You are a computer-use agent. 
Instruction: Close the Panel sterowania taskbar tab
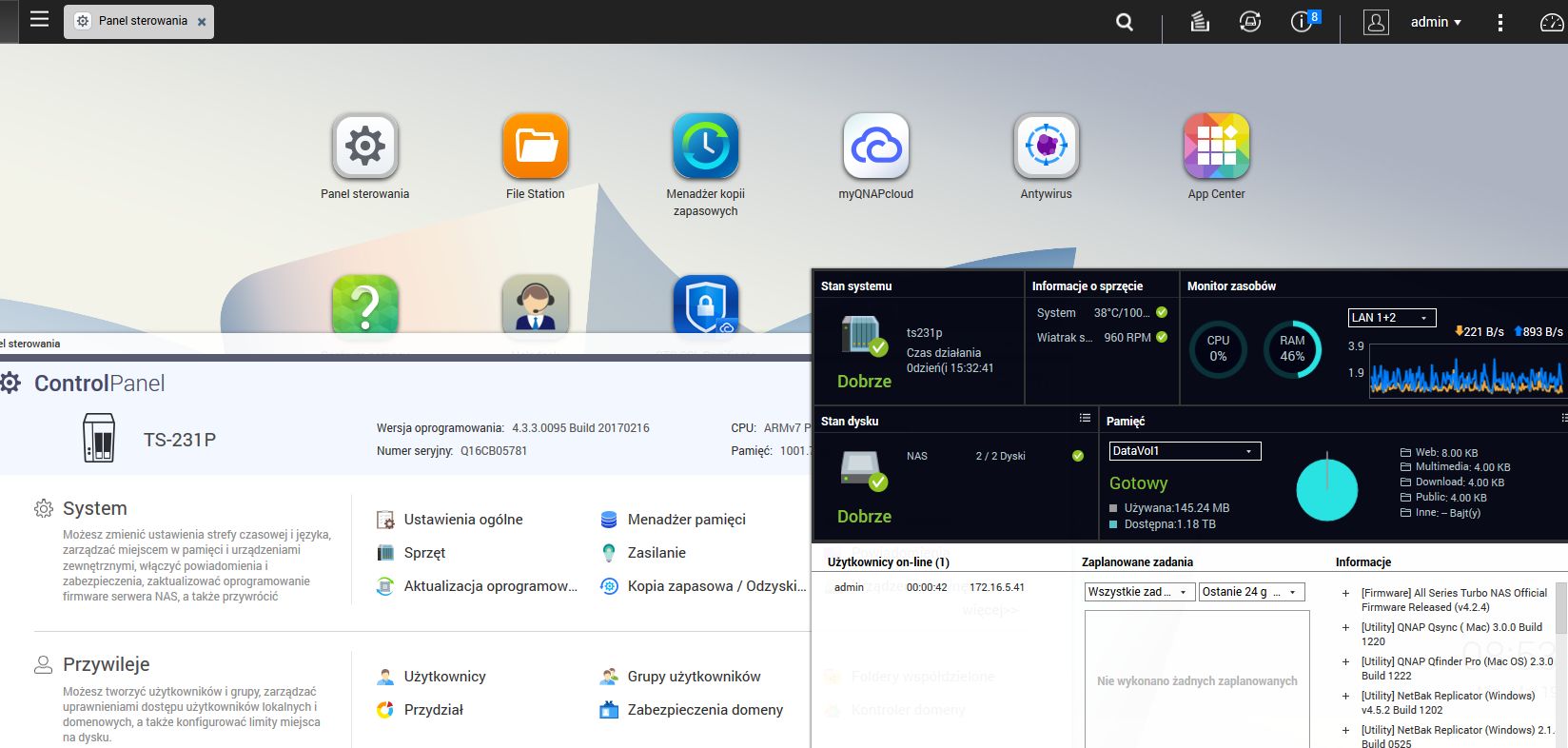point(202,22)
